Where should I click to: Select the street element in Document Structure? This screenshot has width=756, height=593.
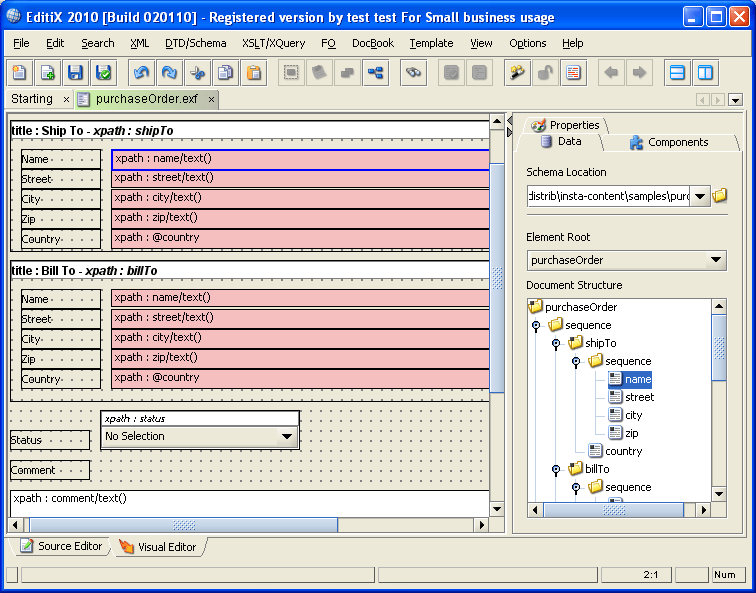click(631, 397)
